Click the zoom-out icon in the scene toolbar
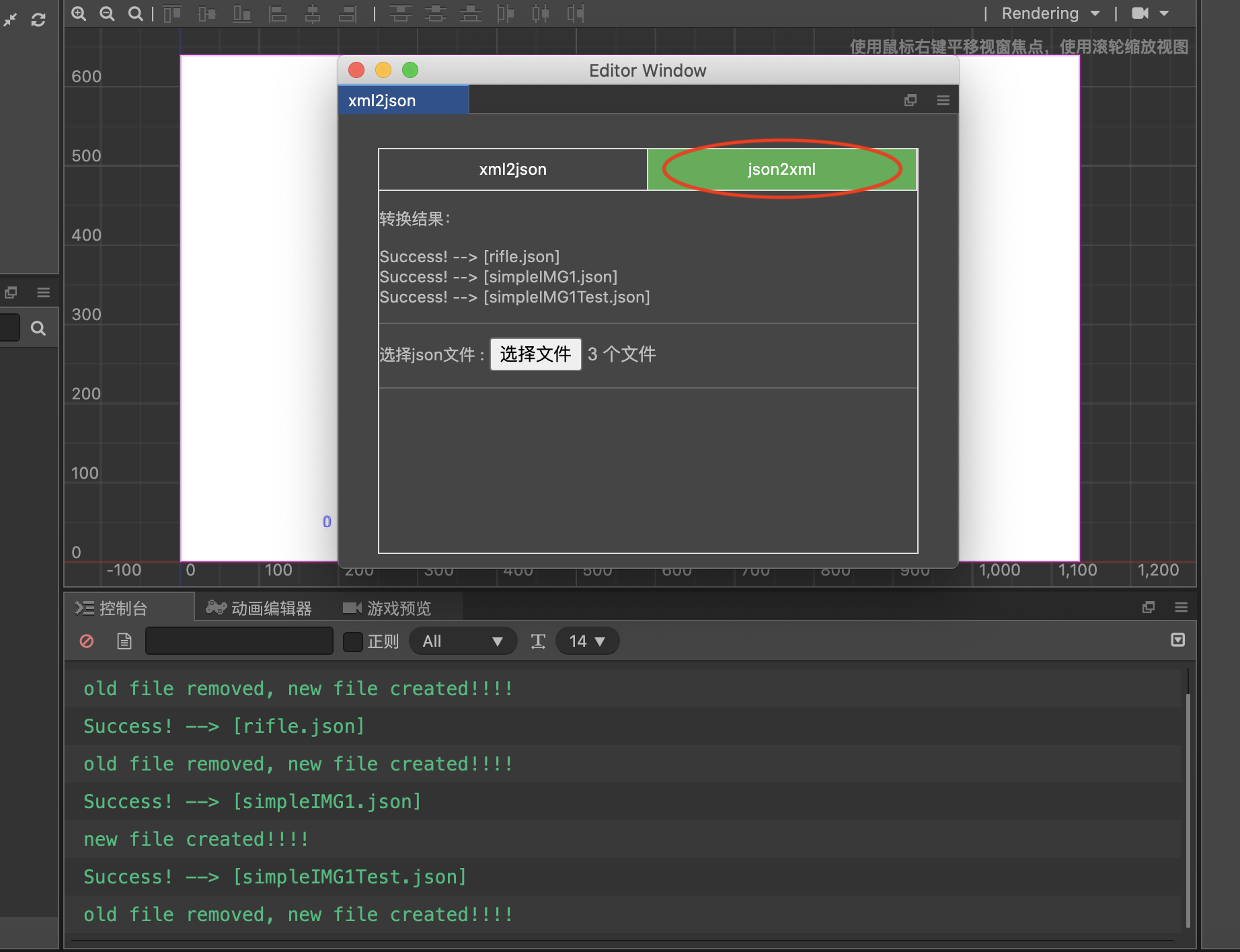This screenshot has height=952, width=1240. pos(107,13)
